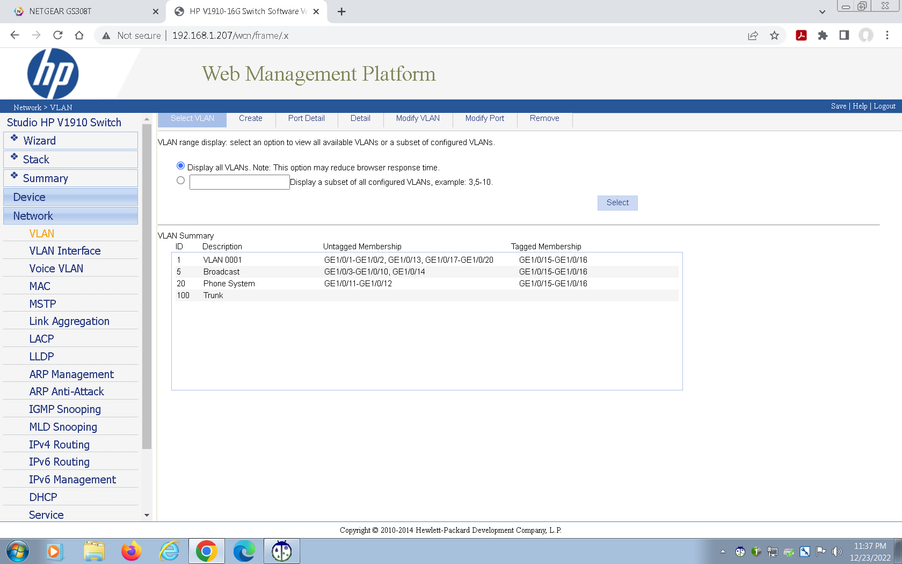Image resolution: width=902 pixels, height=564 pixels.
Task: Select VLAN 20 Phone System row
Action: [x=425, y=284]
